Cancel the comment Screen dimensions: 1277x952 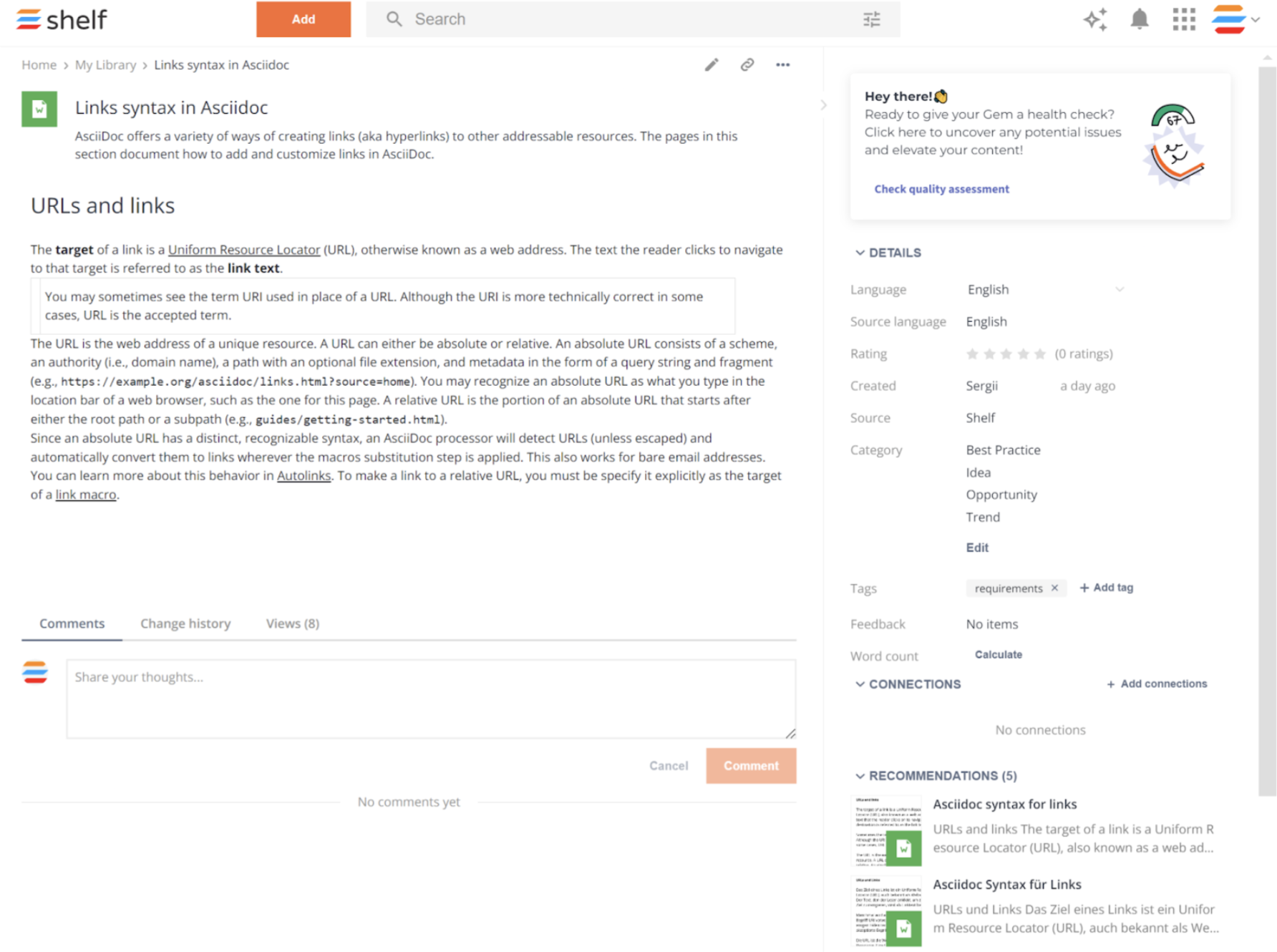point(669,765)
